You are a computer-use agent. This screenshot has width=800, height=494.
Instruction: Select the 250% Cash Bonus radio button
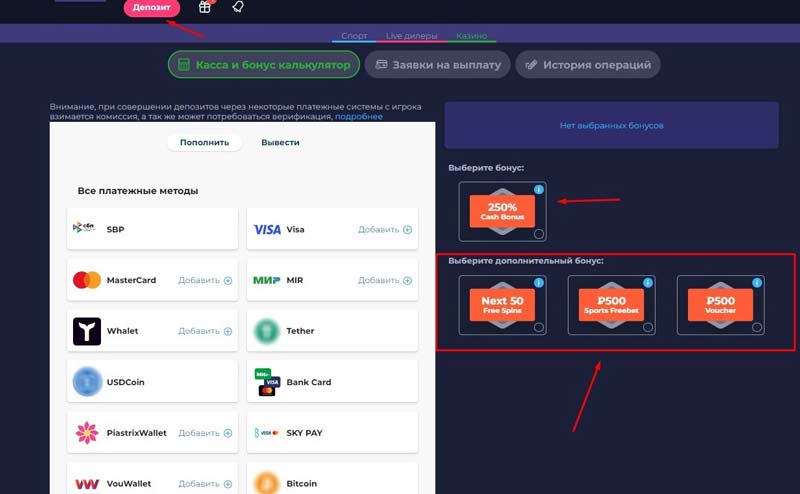pos(539,234)
